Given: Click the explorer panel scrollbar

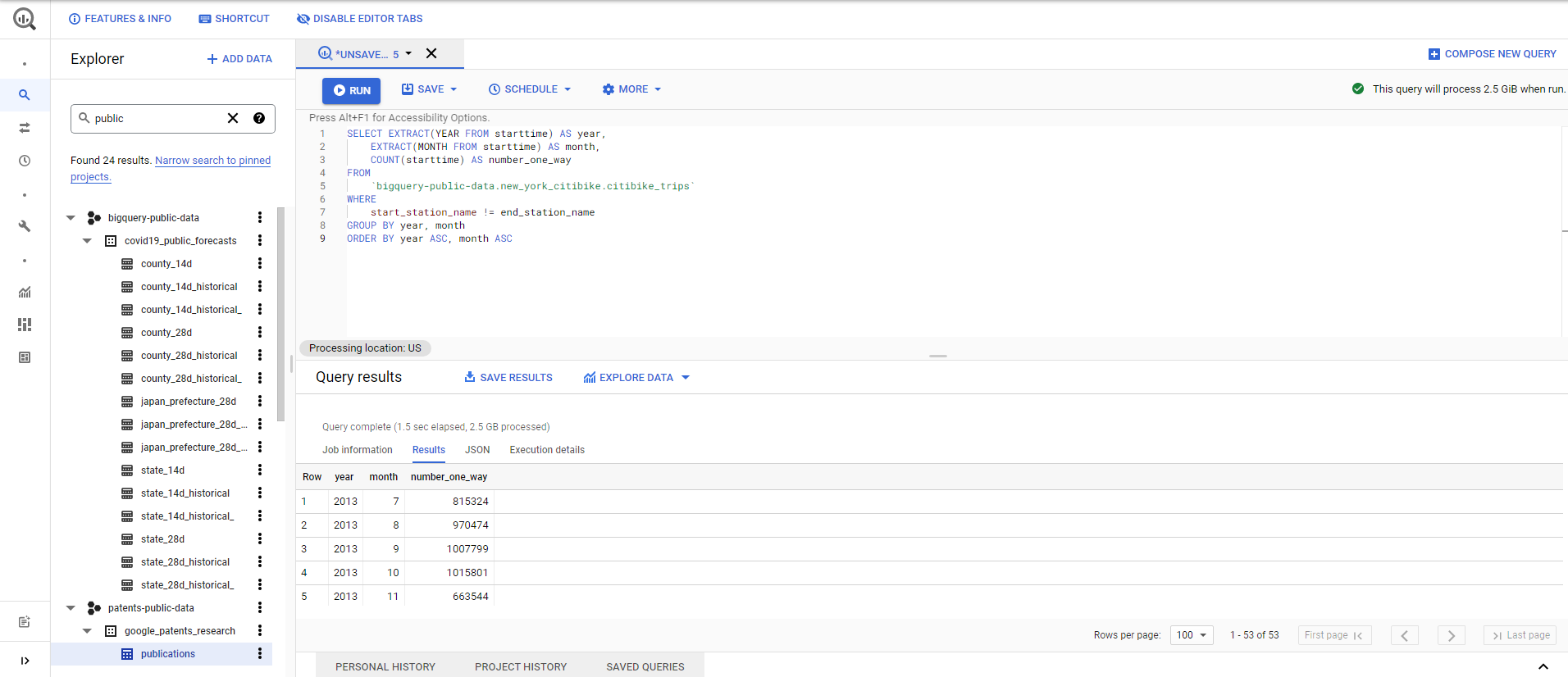Looking at the screenshot, I should click(281, 314).
